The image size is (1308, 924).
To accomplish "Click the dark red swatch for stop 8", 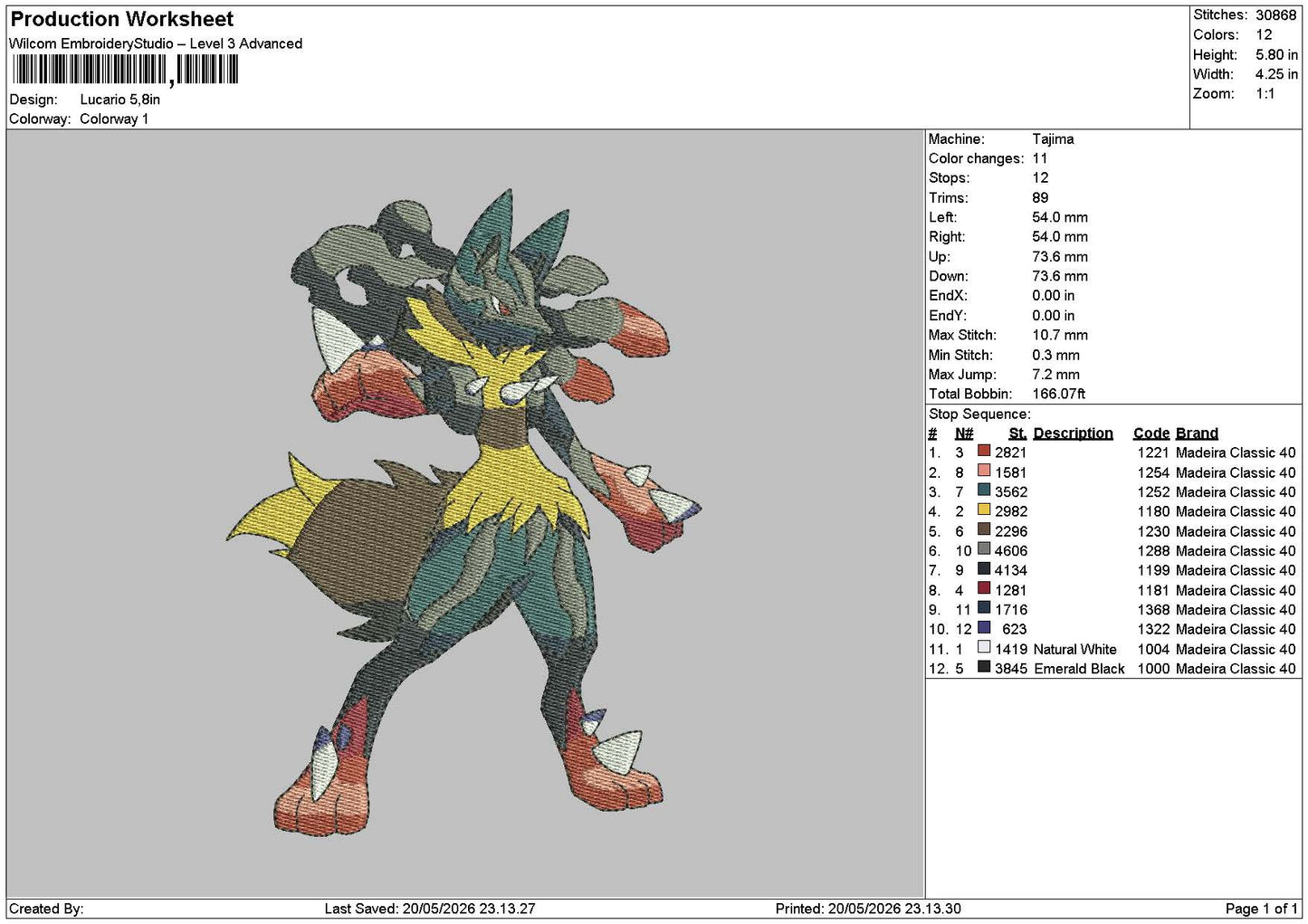I will (983, 589).
